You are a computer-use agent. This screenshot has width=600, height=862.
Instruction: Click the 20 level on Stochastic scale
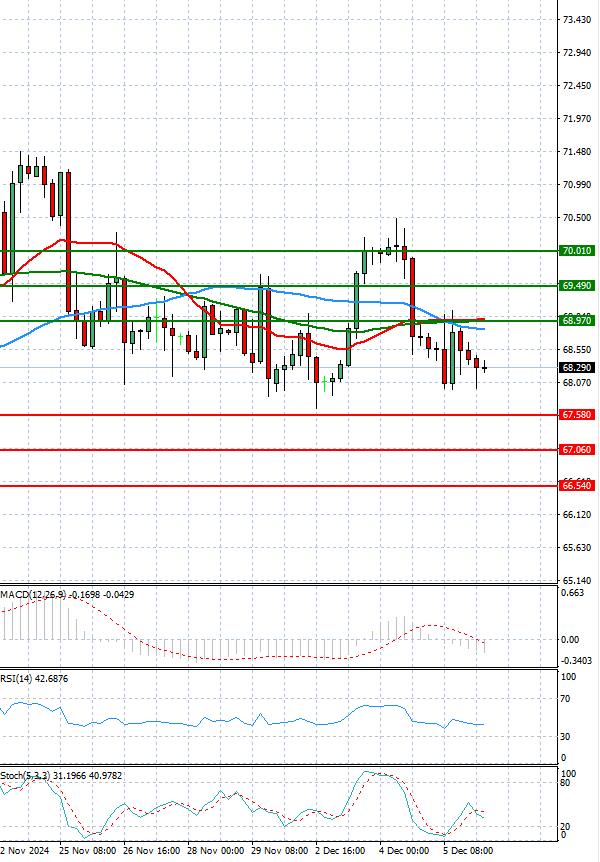click(x=565, y=827)
